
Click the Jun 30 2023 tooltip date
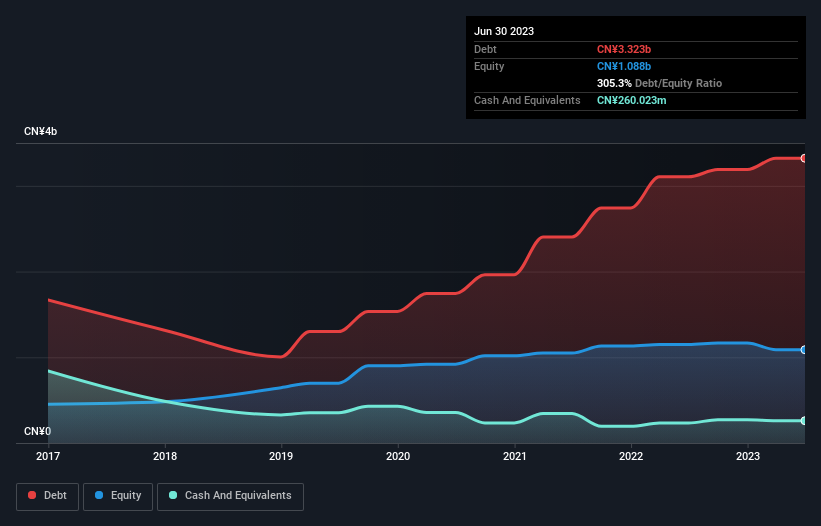coord(504,31)
